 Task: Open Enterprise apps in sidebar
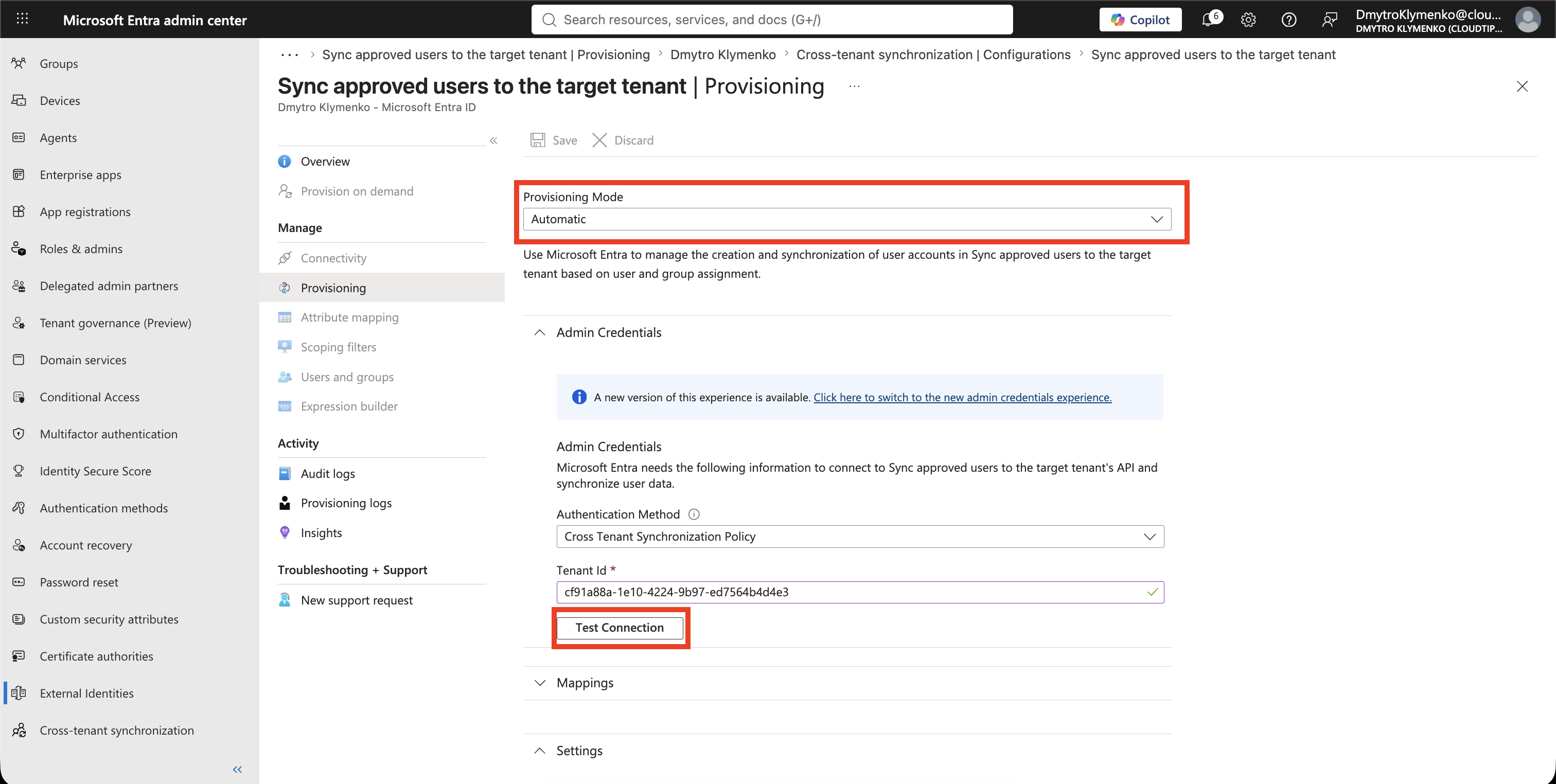(x=80, y=174)
